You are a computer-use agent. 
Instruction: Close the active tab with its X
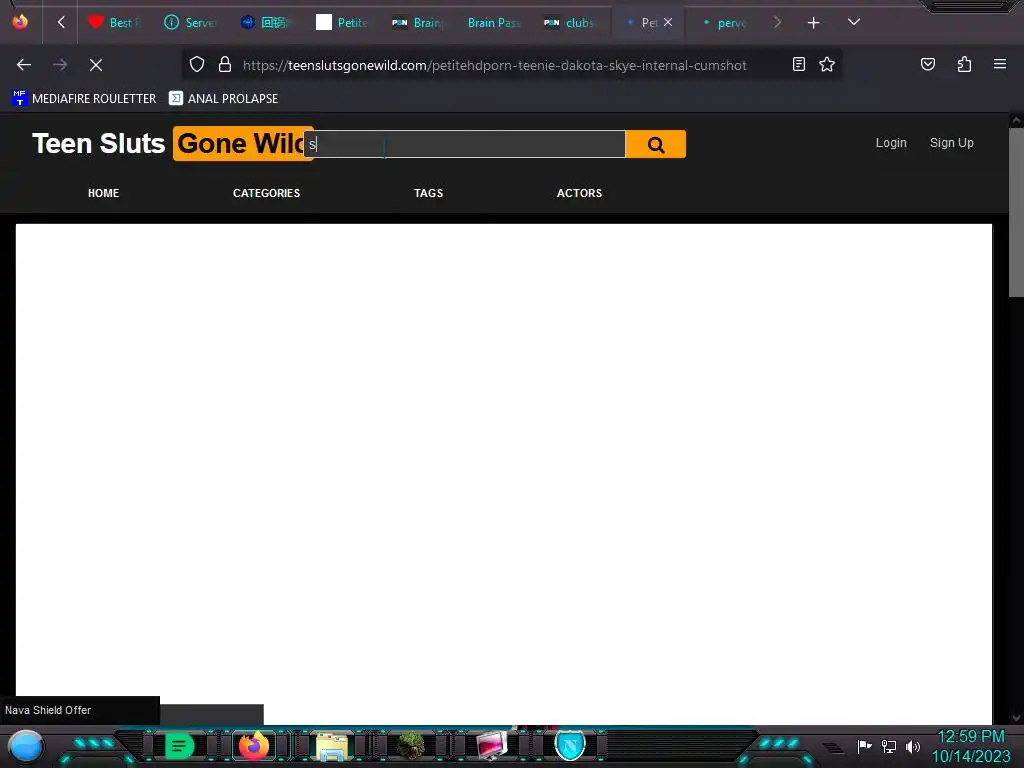(x=667, y=22)
